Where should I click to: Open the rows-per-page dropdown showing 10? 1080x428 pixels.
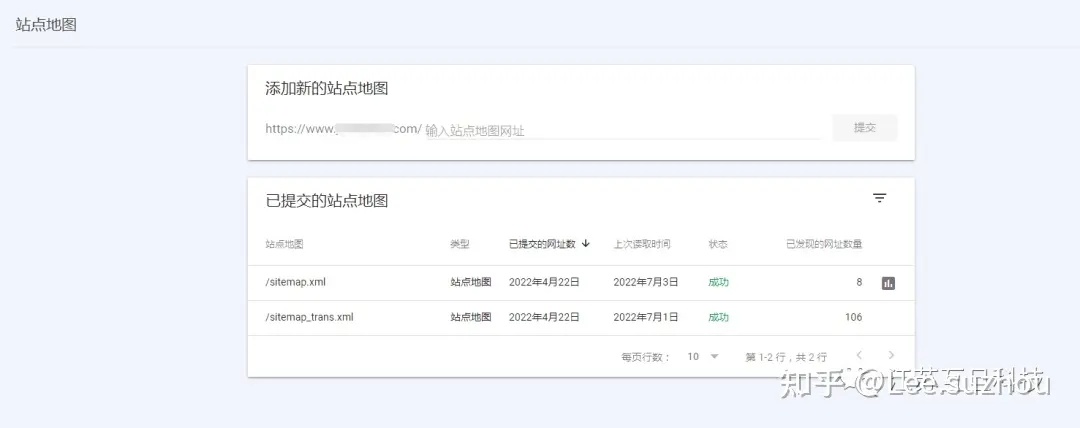pyautogui.click(x=703, y=356)
